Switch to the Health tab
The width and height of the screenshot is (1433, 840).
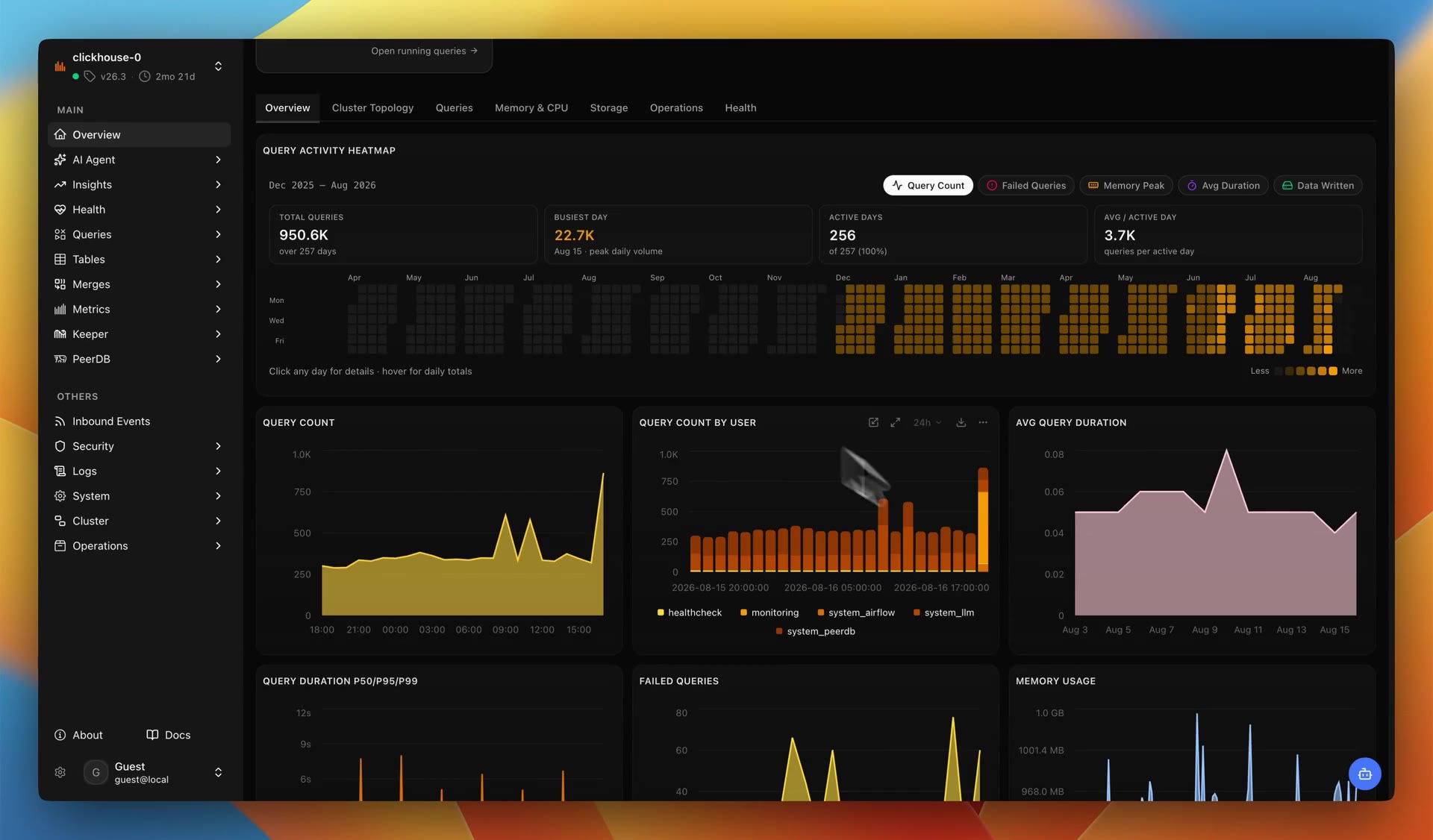click(740, 107)
